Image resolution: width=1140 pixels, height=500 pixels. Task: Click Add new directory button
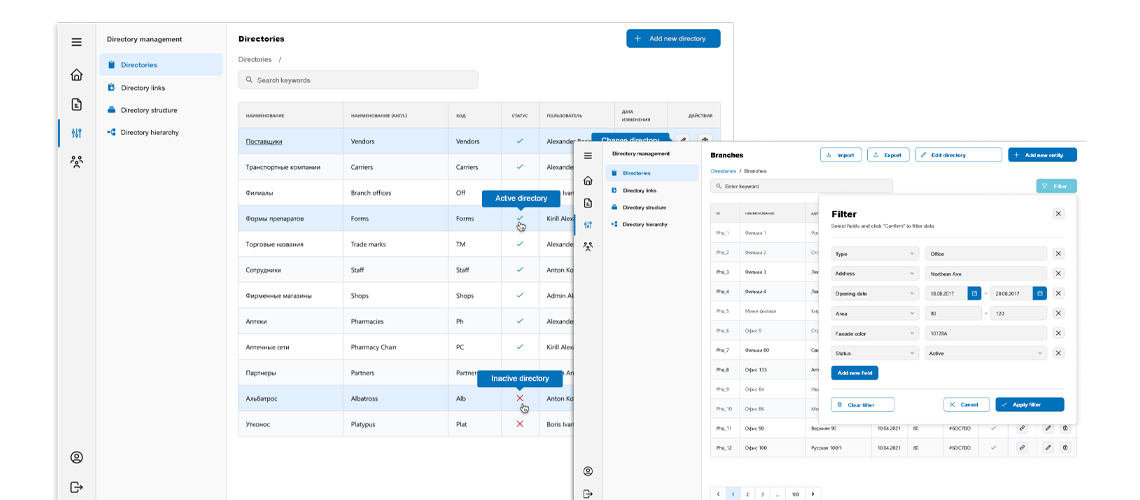point(673,39)
